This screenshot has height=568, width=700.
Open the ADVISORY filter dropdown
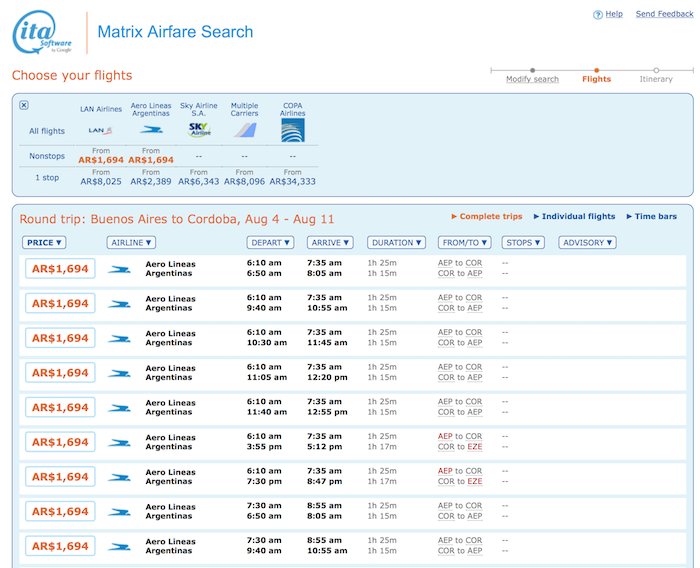(588, 242)
